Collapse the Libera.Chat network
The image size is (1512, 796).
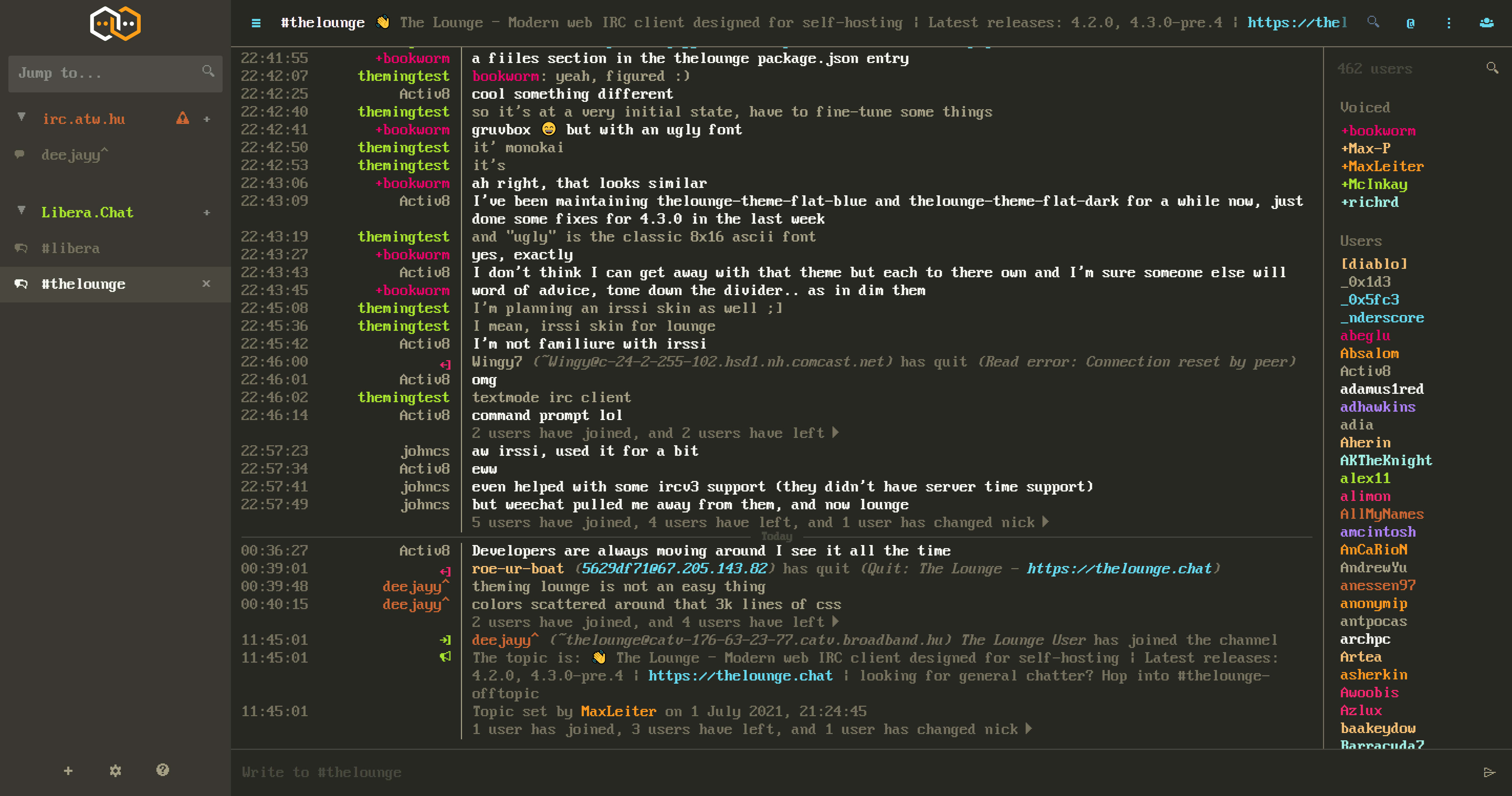pyautogui.click(x=22, y=210)
